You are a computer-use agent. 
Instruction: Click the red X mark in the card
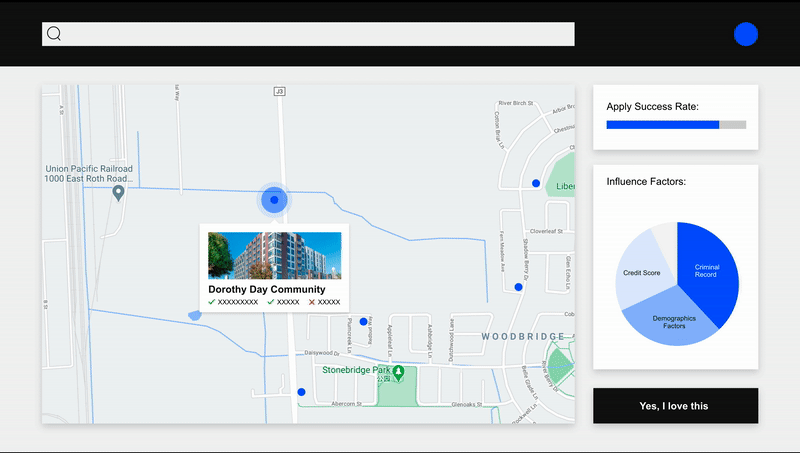(x=312, y=302)
